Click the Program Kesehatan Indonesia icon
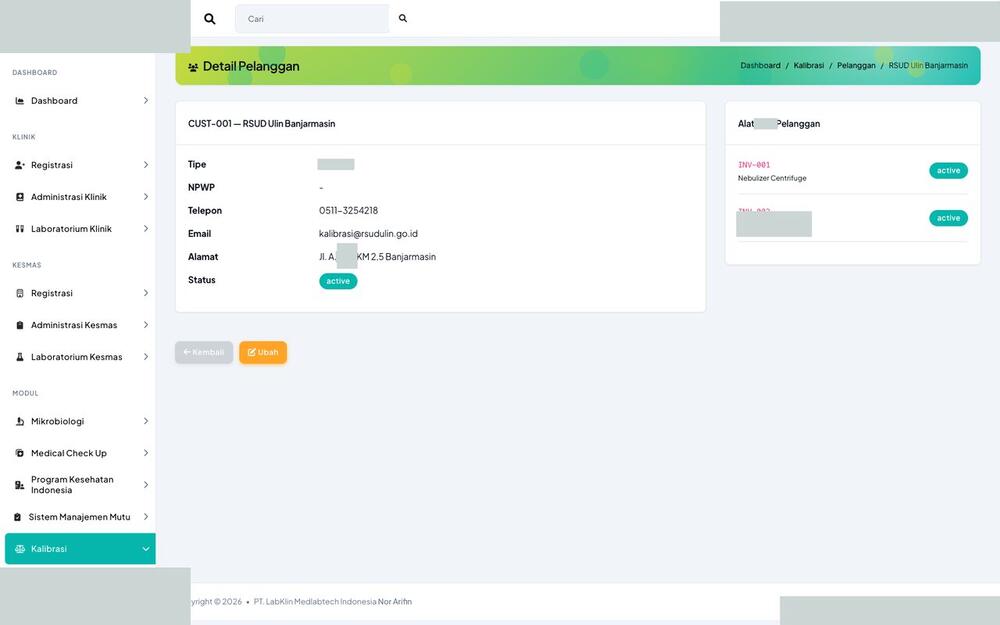 coord(20,485)
